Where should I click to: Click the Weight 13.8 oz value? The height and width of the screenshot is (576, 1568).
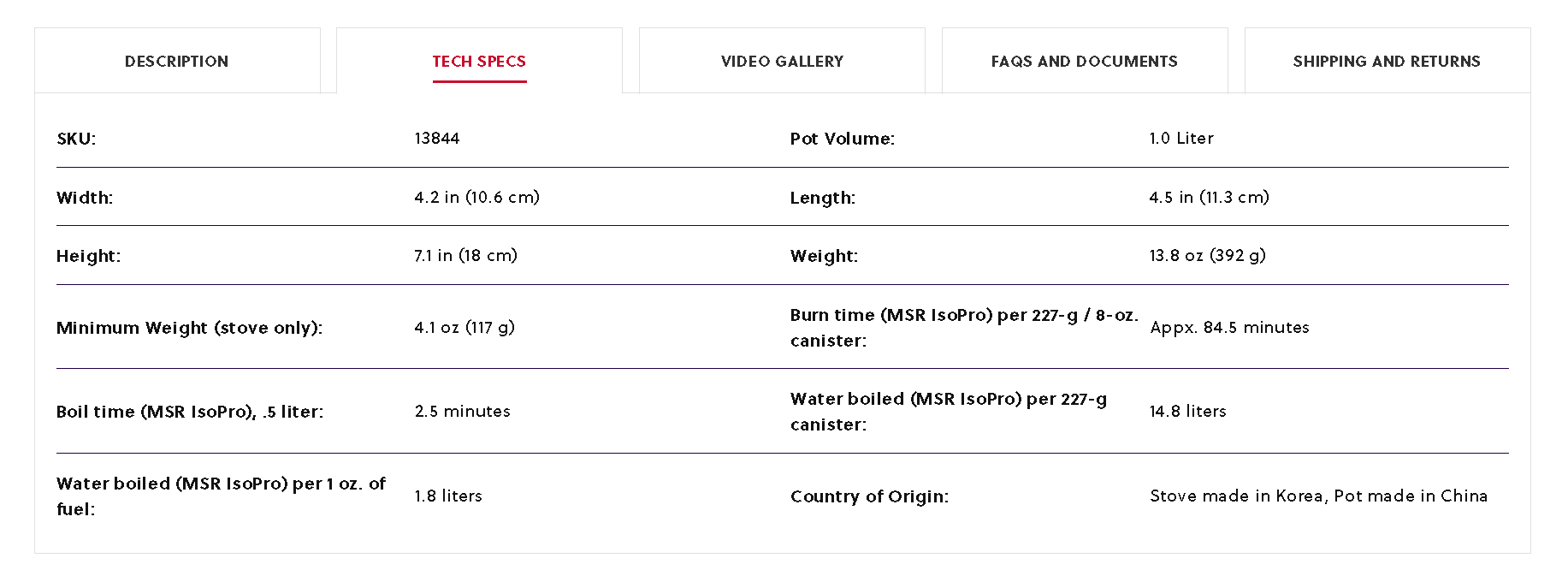pyautogui.click(x=1207, y=256)
